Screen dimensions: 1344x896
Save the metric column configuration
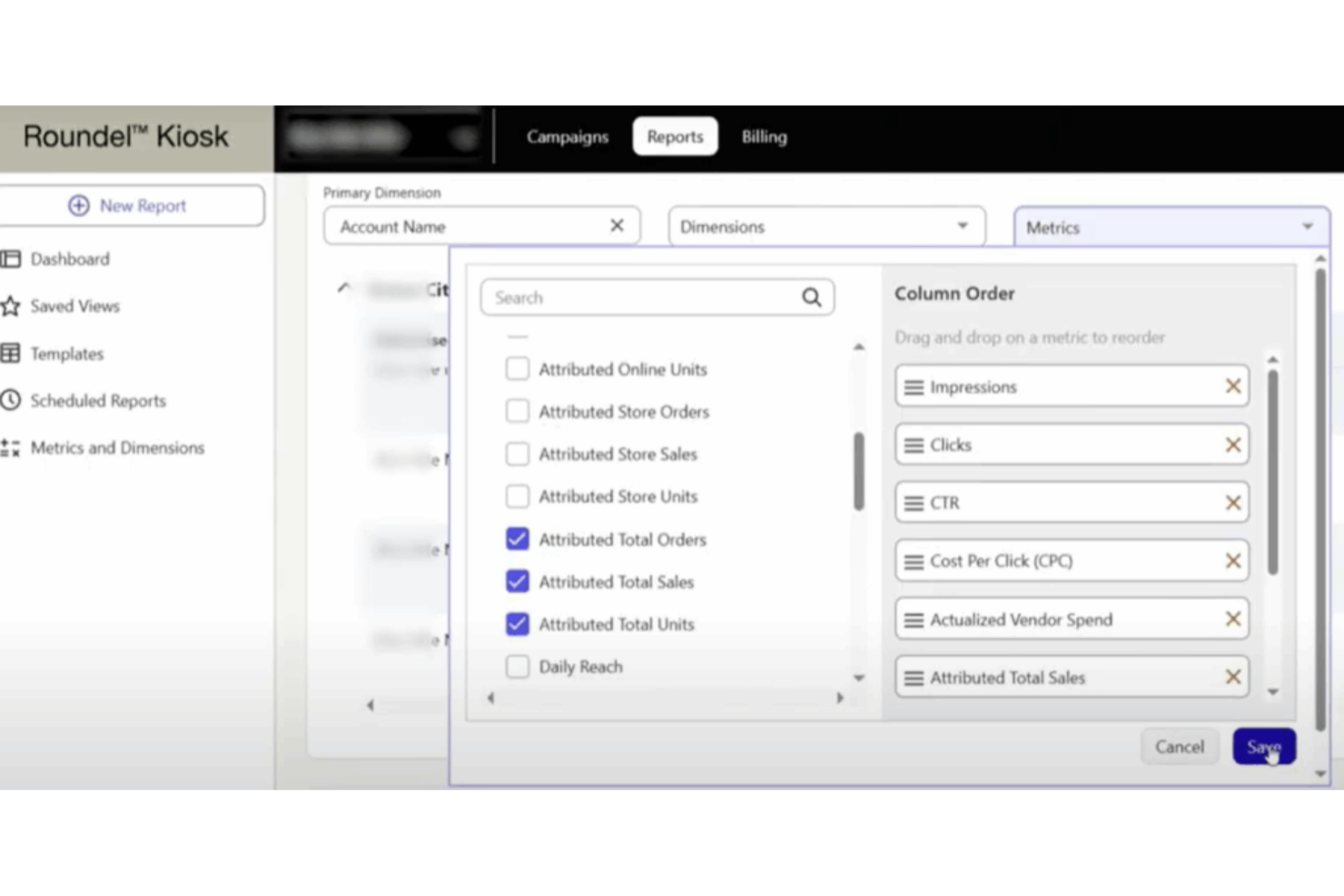point(1264,746)
